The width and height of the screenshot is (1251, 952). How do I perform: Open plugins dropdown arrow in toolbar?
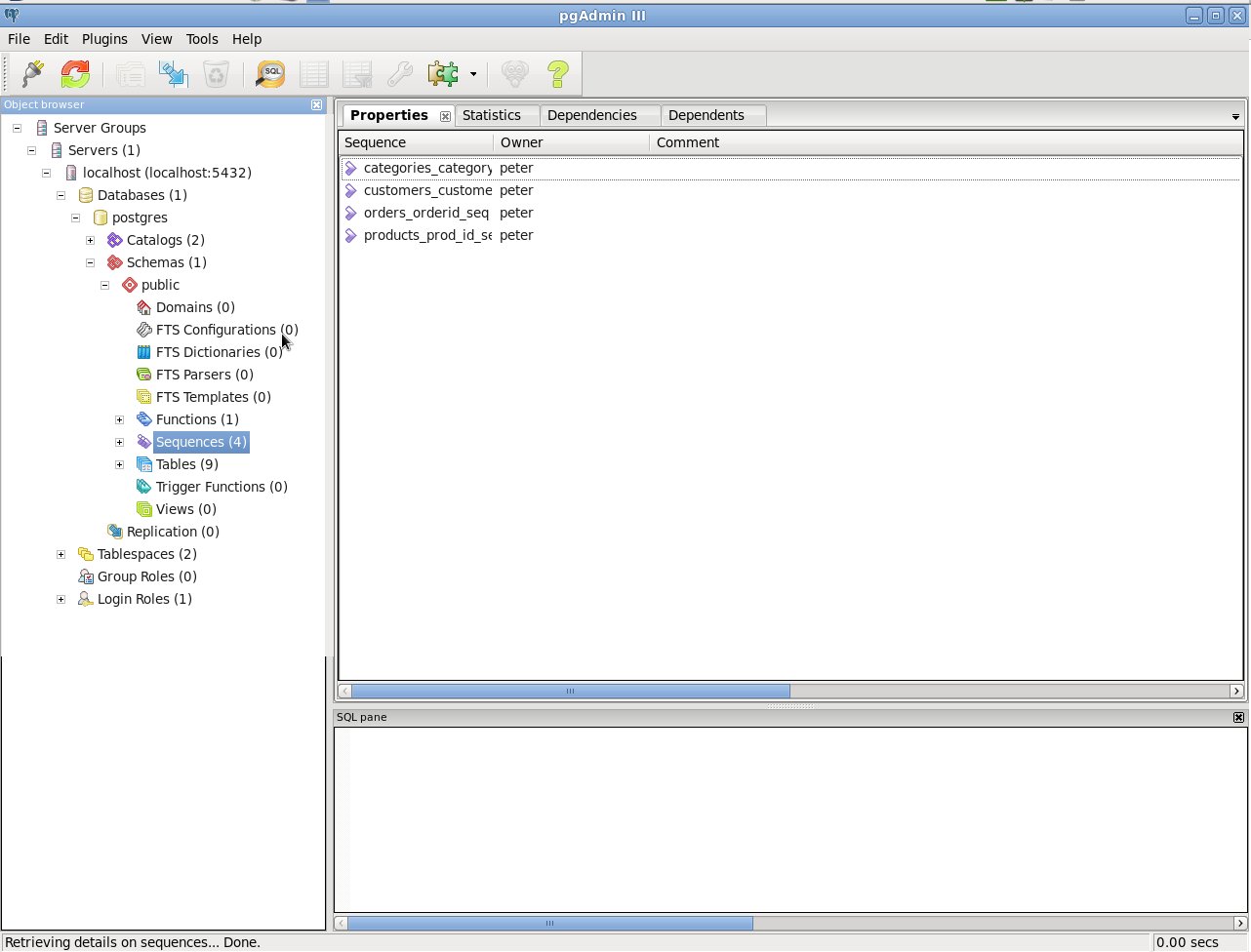click(x=473, y=74)
